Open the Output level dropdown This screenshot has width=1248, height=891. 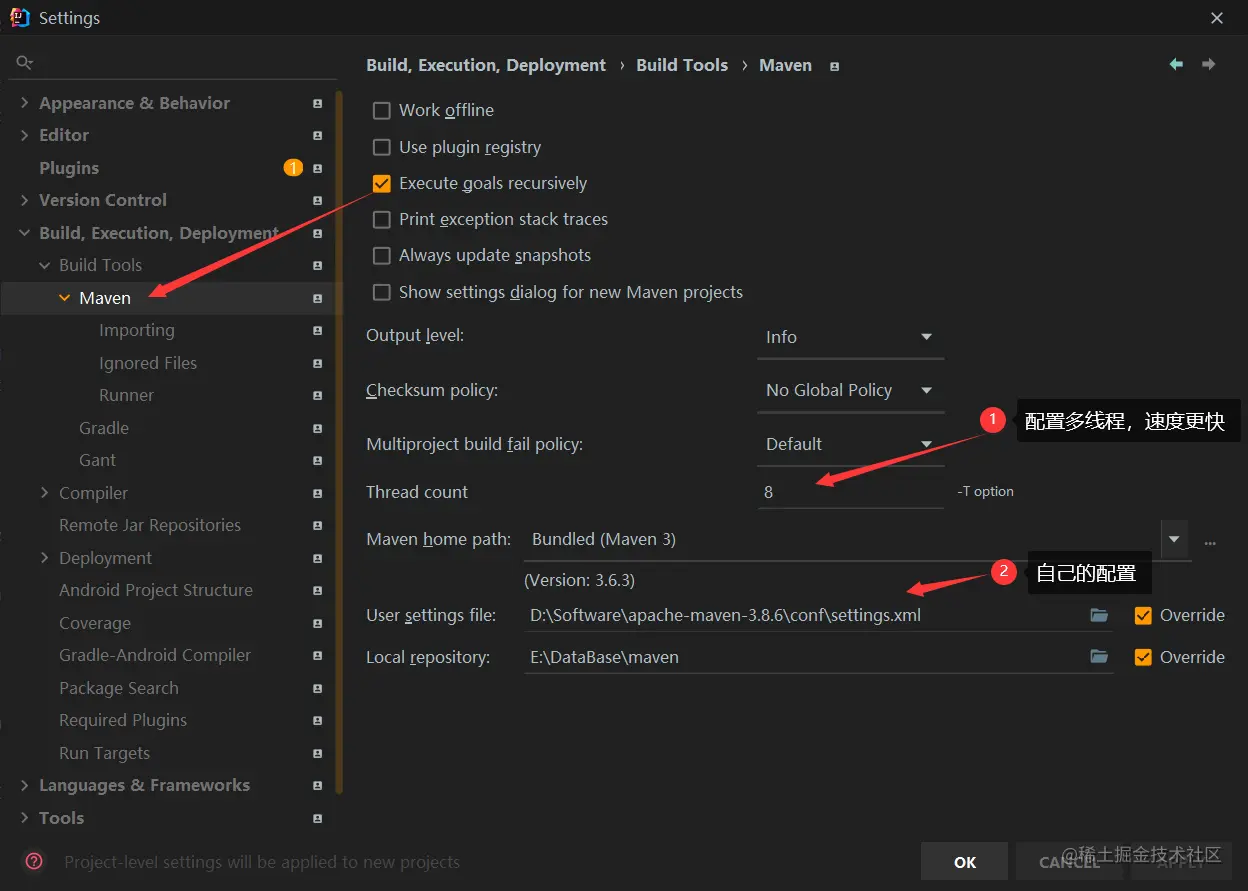(850, 338)
